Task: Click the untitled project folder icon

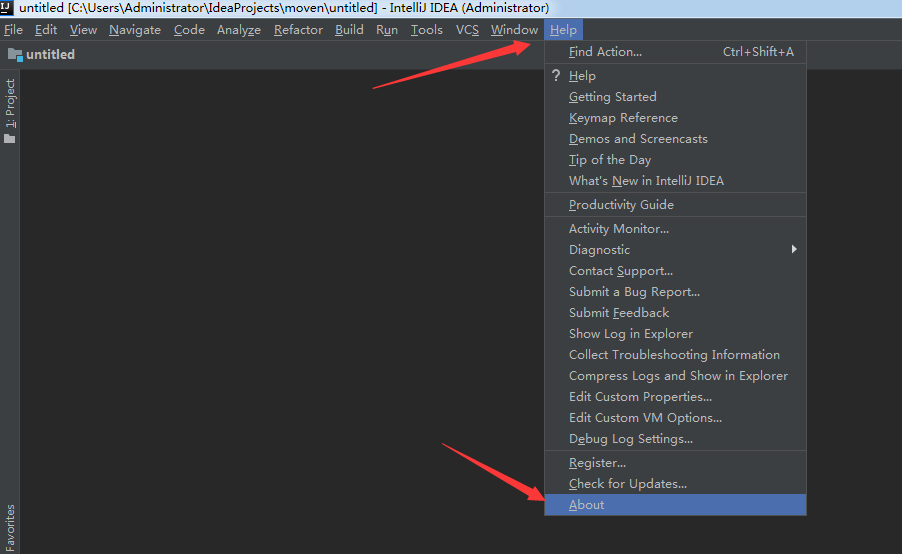Action: [15, 55]
